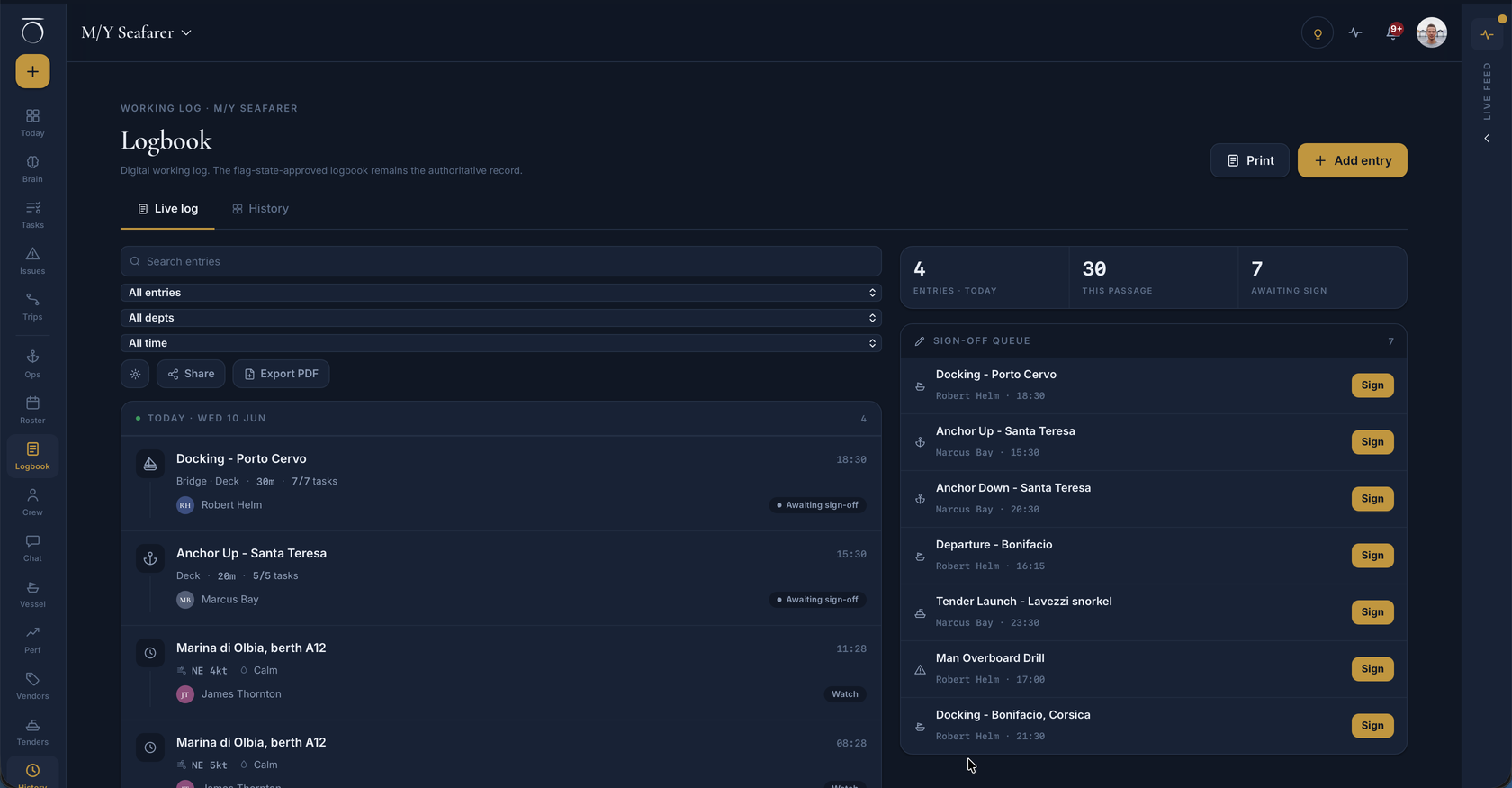Click the app logo at top left
The image size is (1512, 788).
click(x=32, y=31)
